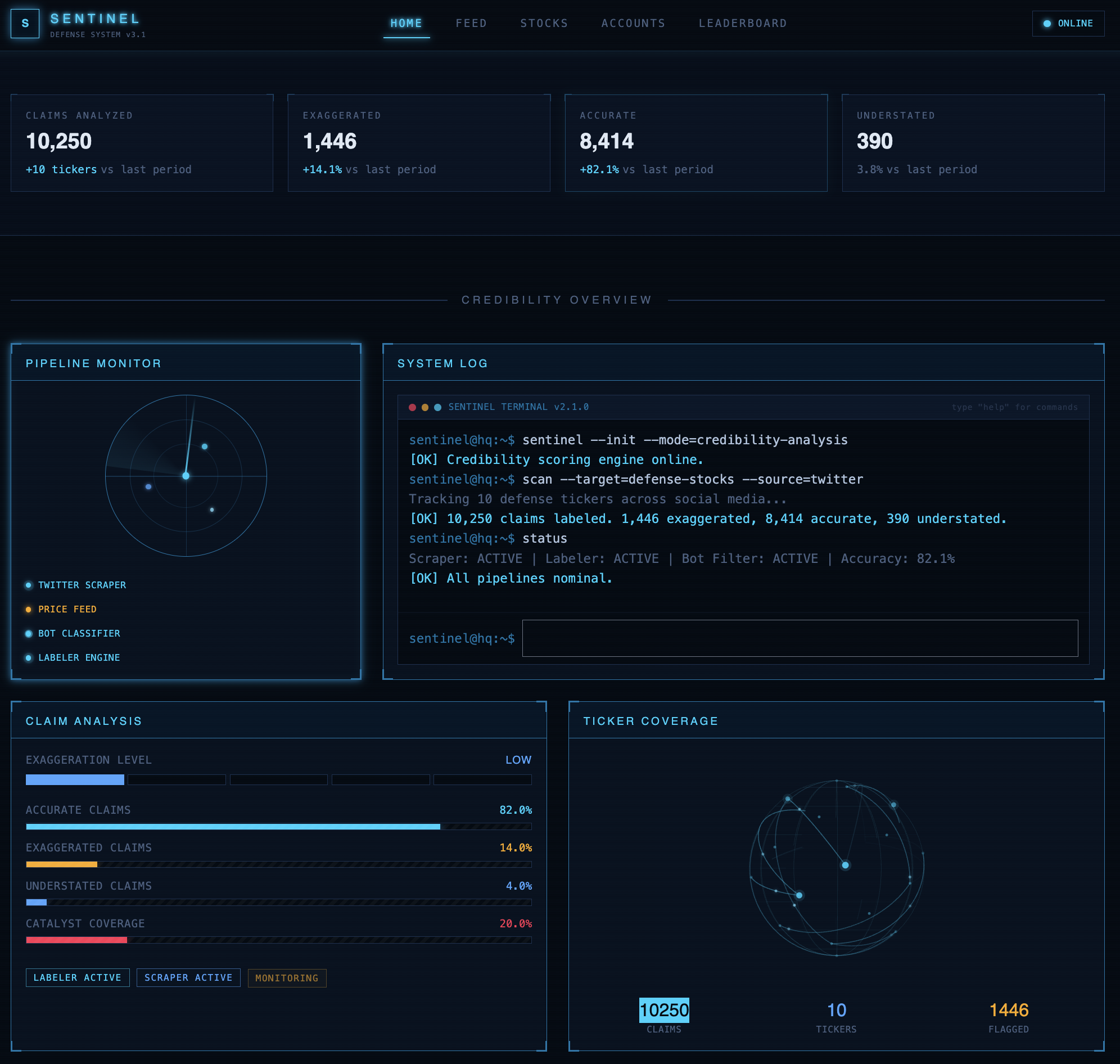Click the Online status badge
This screenshot has height=1064, width=1120.
[x=1068, y=23]
